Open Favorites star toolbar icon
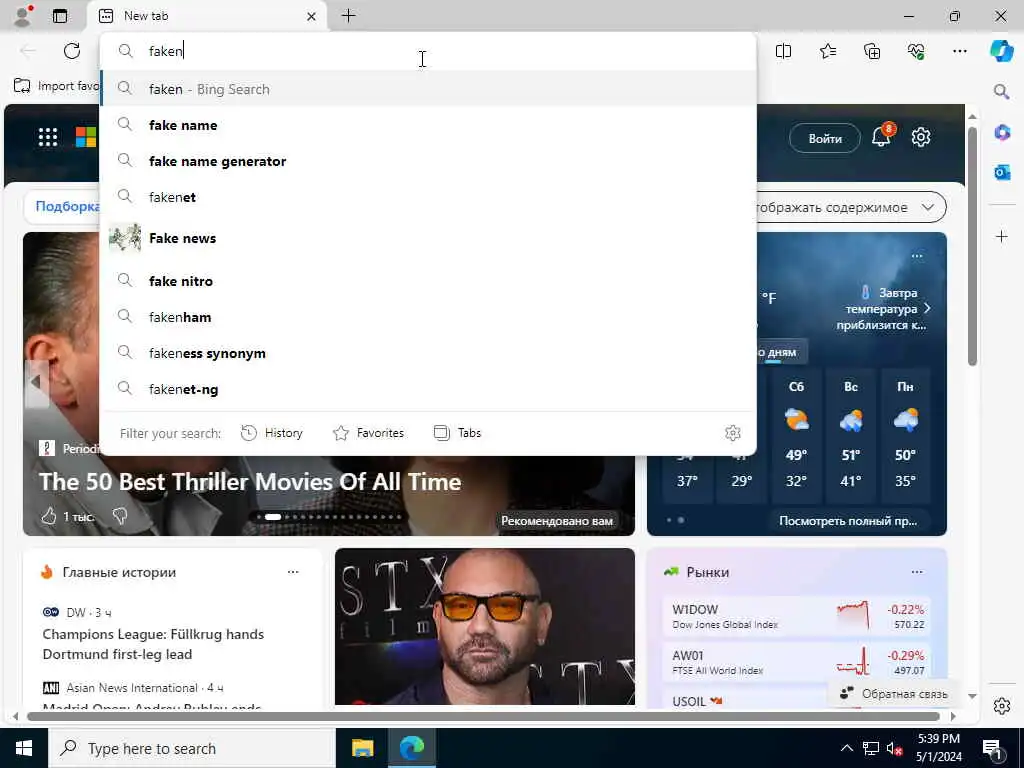 click(x=827, y=51)
